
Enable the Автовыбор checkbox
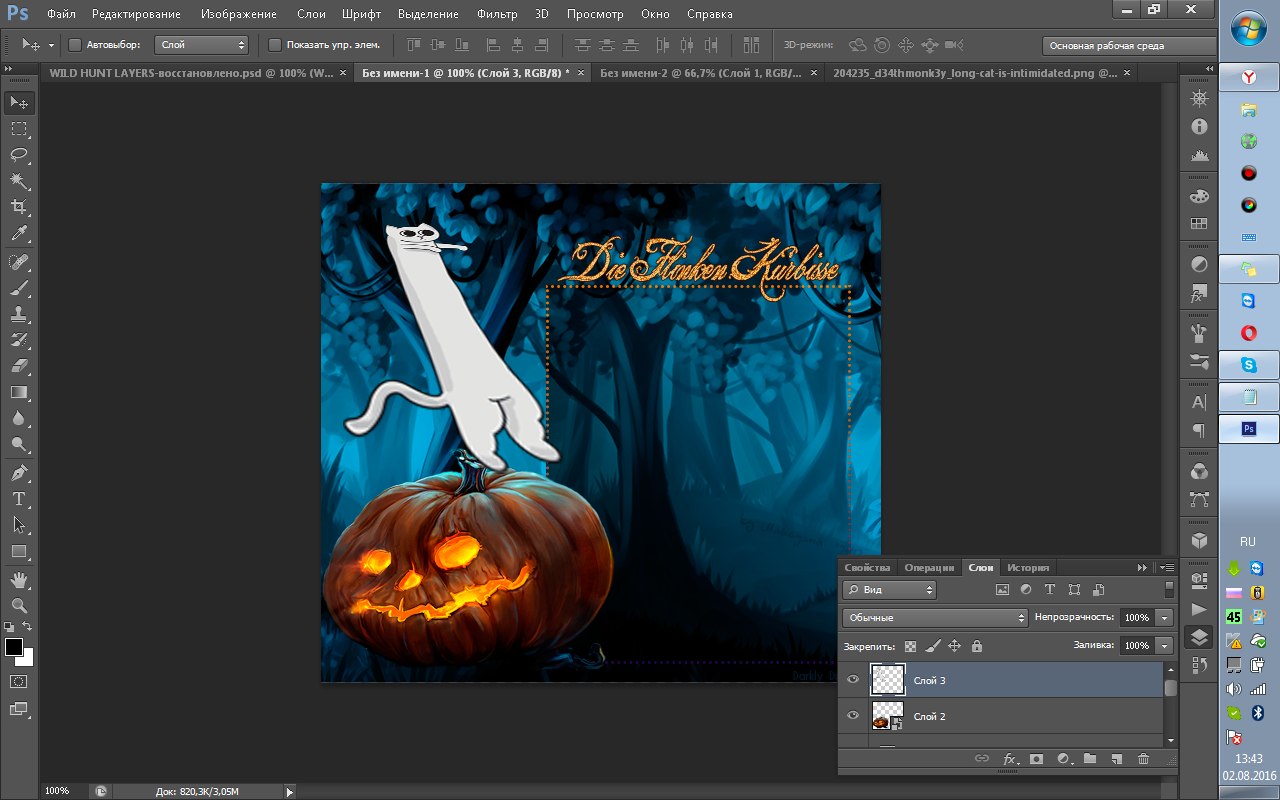pyautogui.click(x=74, y=45)
